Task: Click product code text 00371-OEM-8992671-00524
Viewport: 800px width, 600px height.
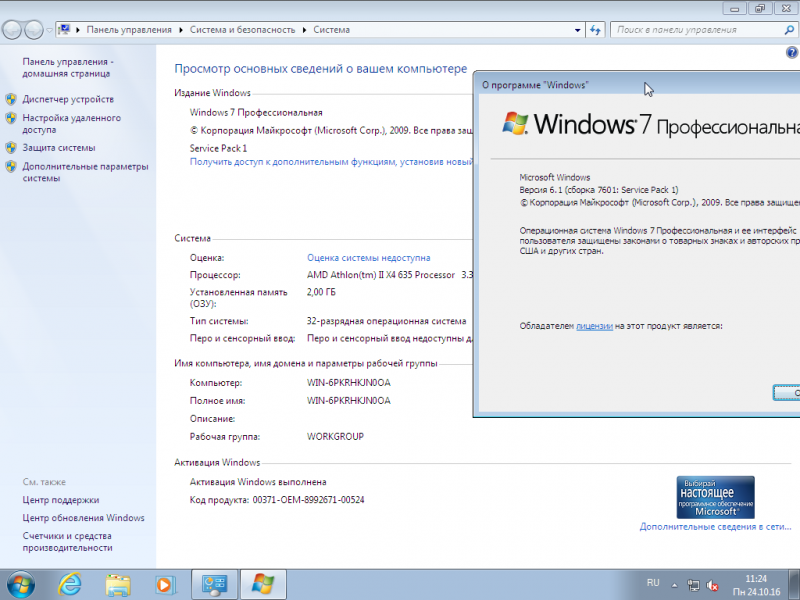Action: point(308,500)
